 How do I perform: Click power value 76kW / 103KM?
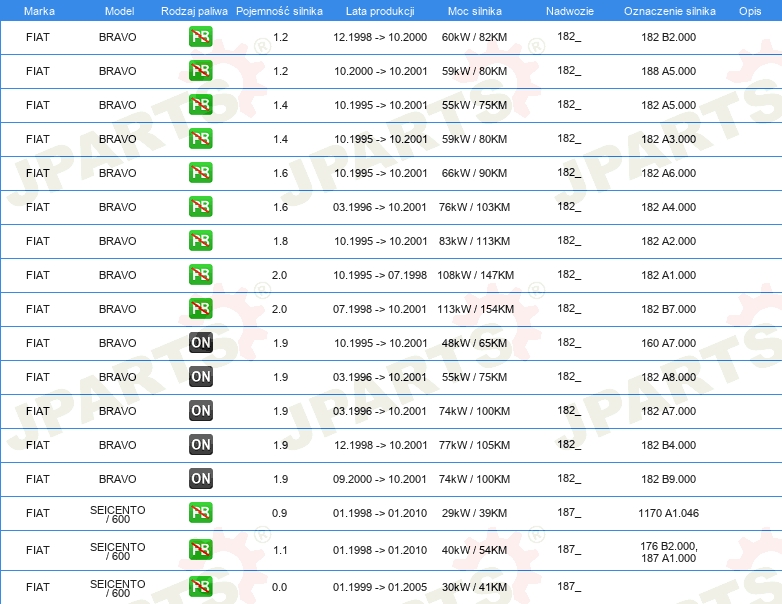(474, 206)
